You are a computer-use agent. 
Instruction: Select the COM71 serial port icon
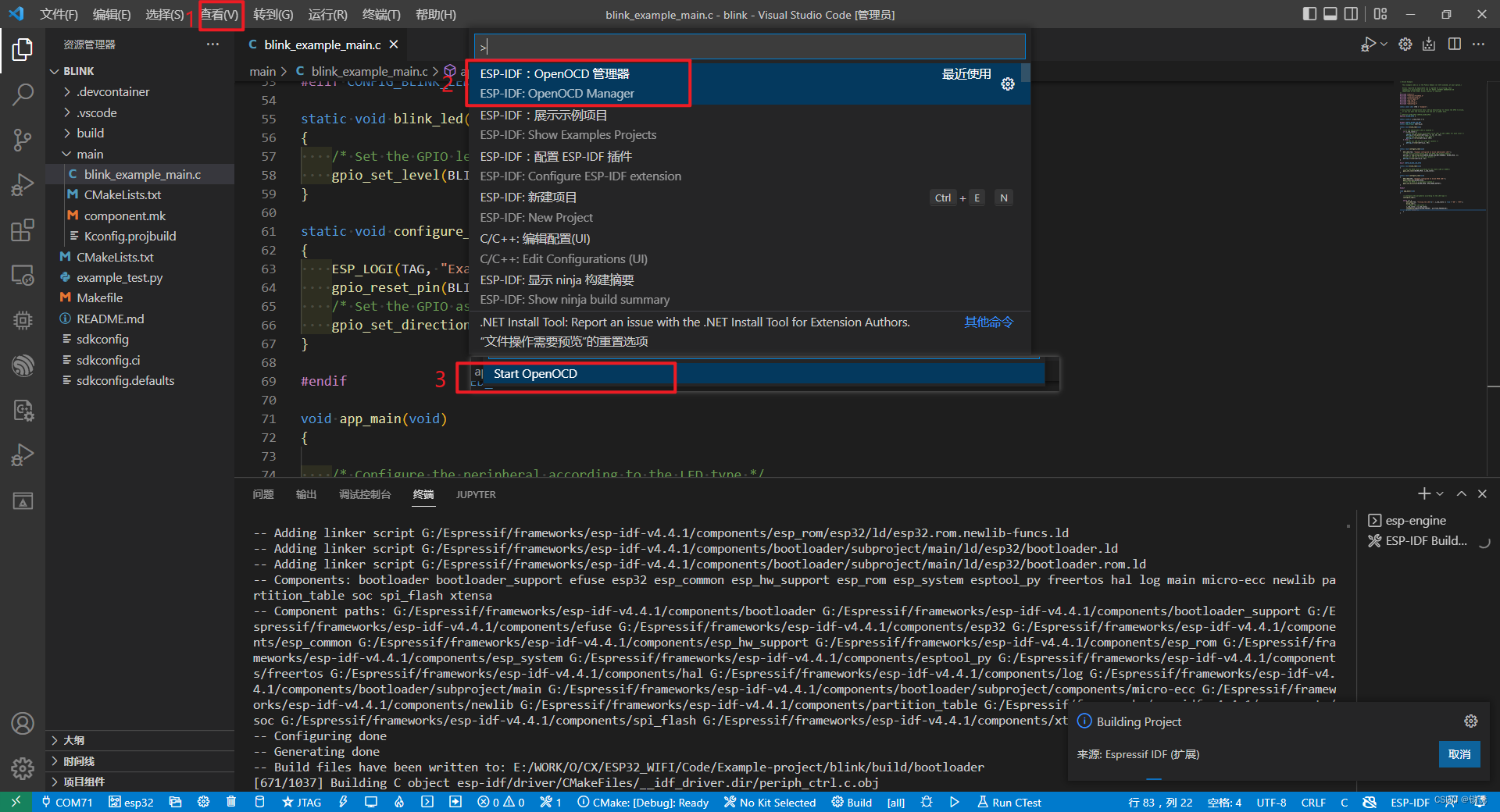68,802
